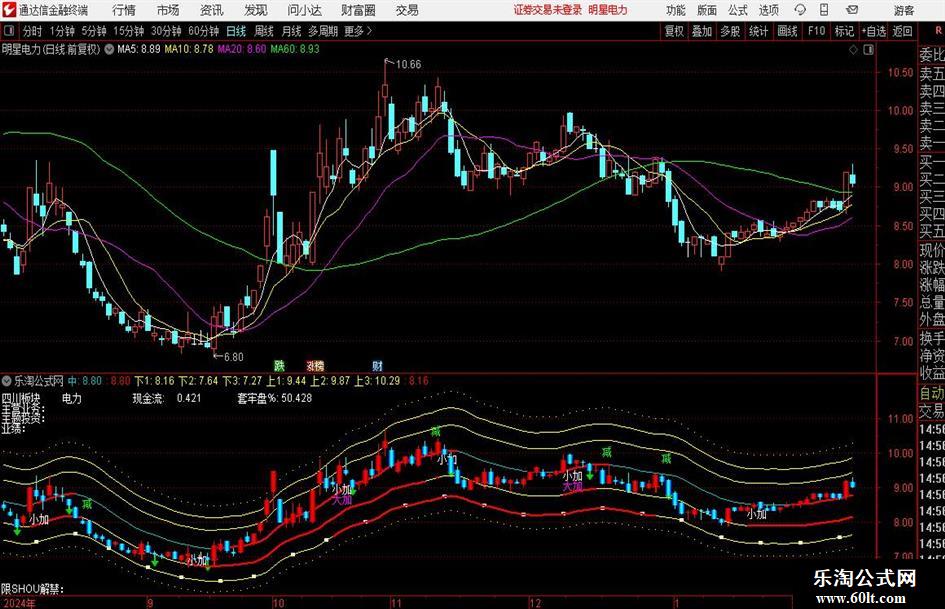
Task: Add stock with +自选 button
Action: [x=873, y=31]
